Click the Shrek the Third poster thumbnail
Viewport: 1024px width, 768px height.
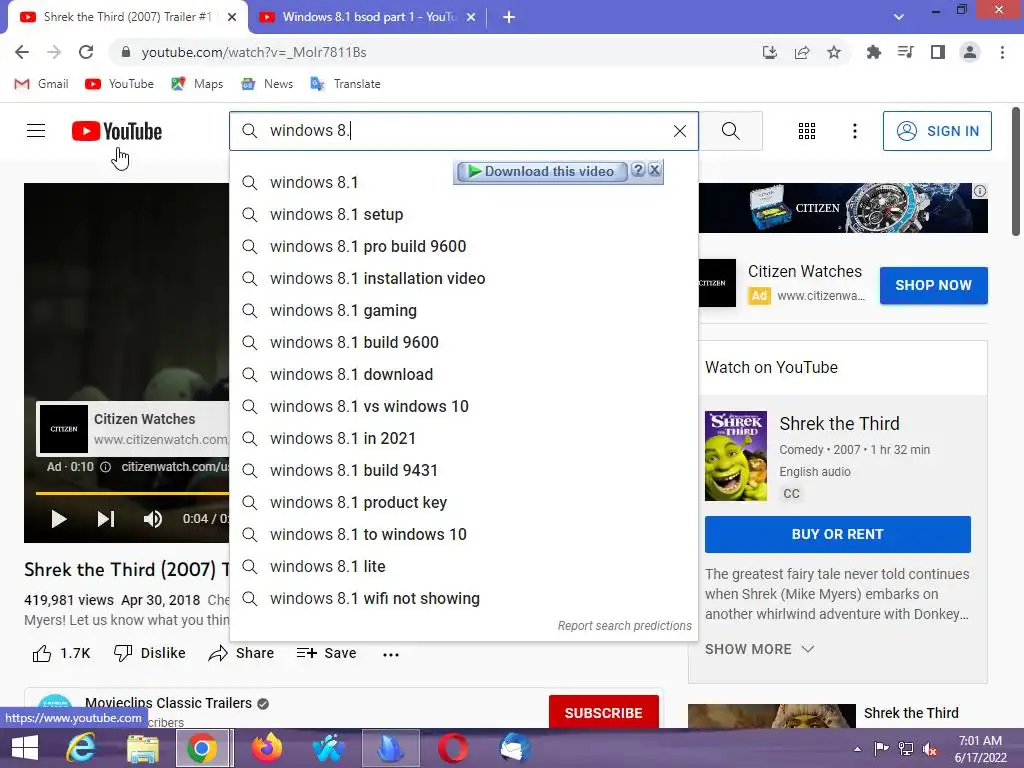click(x=735, y=456)
